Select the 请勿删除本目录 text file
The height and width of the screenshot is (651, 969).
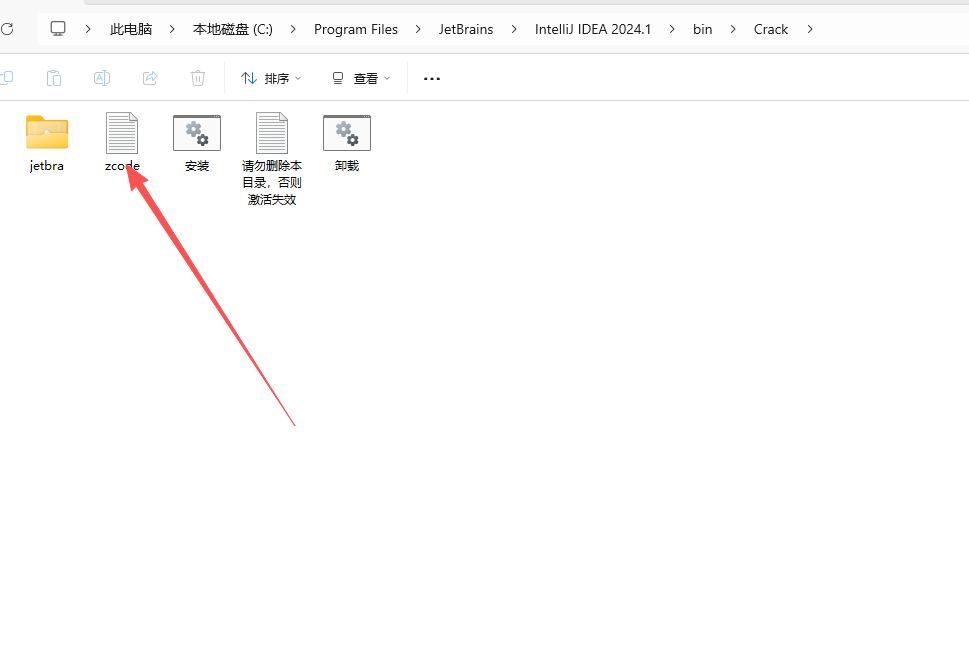point(271,132)
